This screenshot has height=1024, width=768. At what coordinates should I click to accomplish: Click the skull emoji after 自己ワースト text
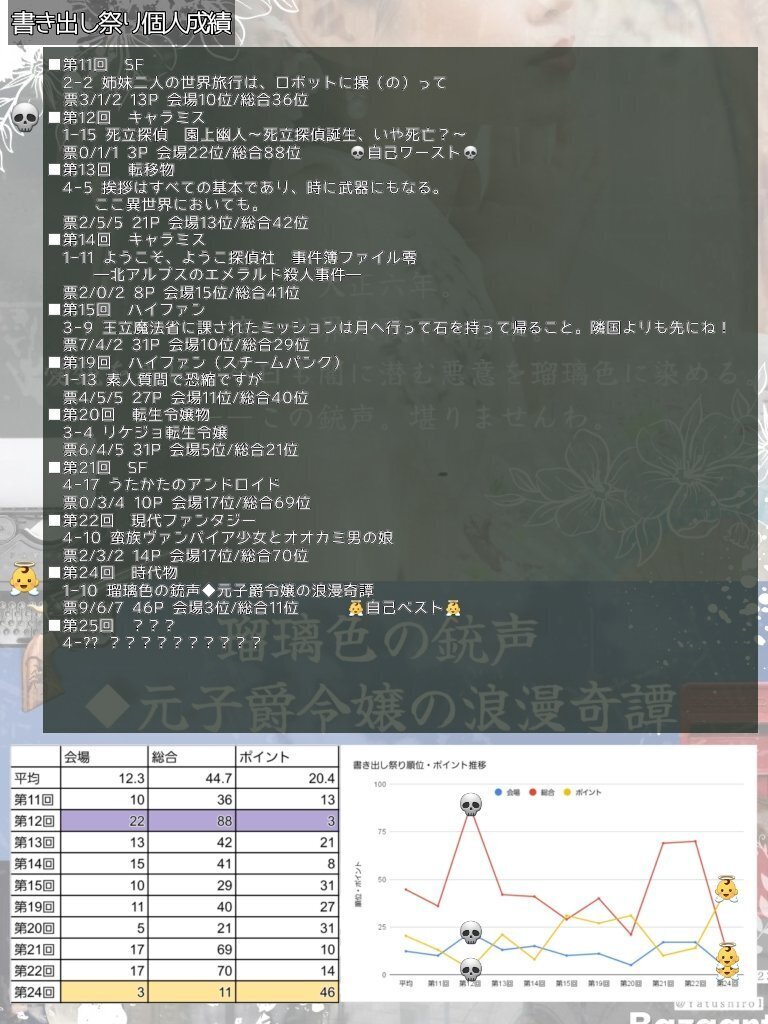pos(470,153)
